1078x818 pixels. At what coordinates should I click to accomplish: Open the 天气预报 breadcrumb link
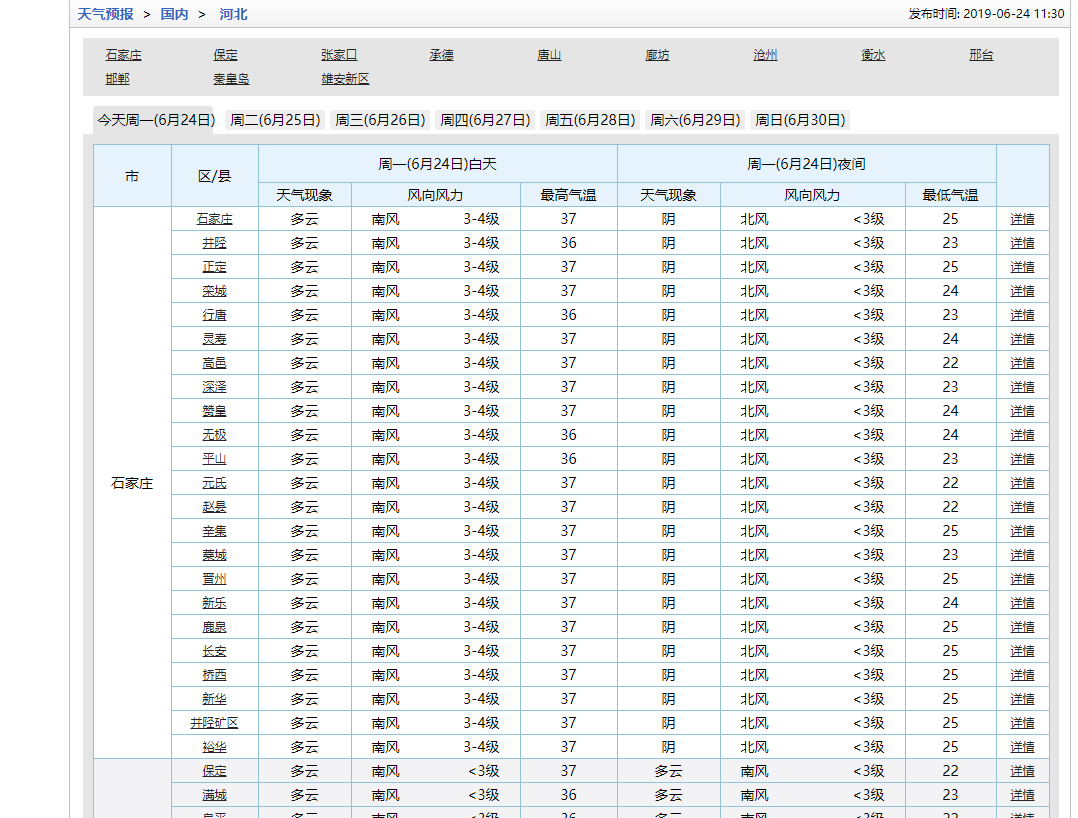(x=105, y=14)
